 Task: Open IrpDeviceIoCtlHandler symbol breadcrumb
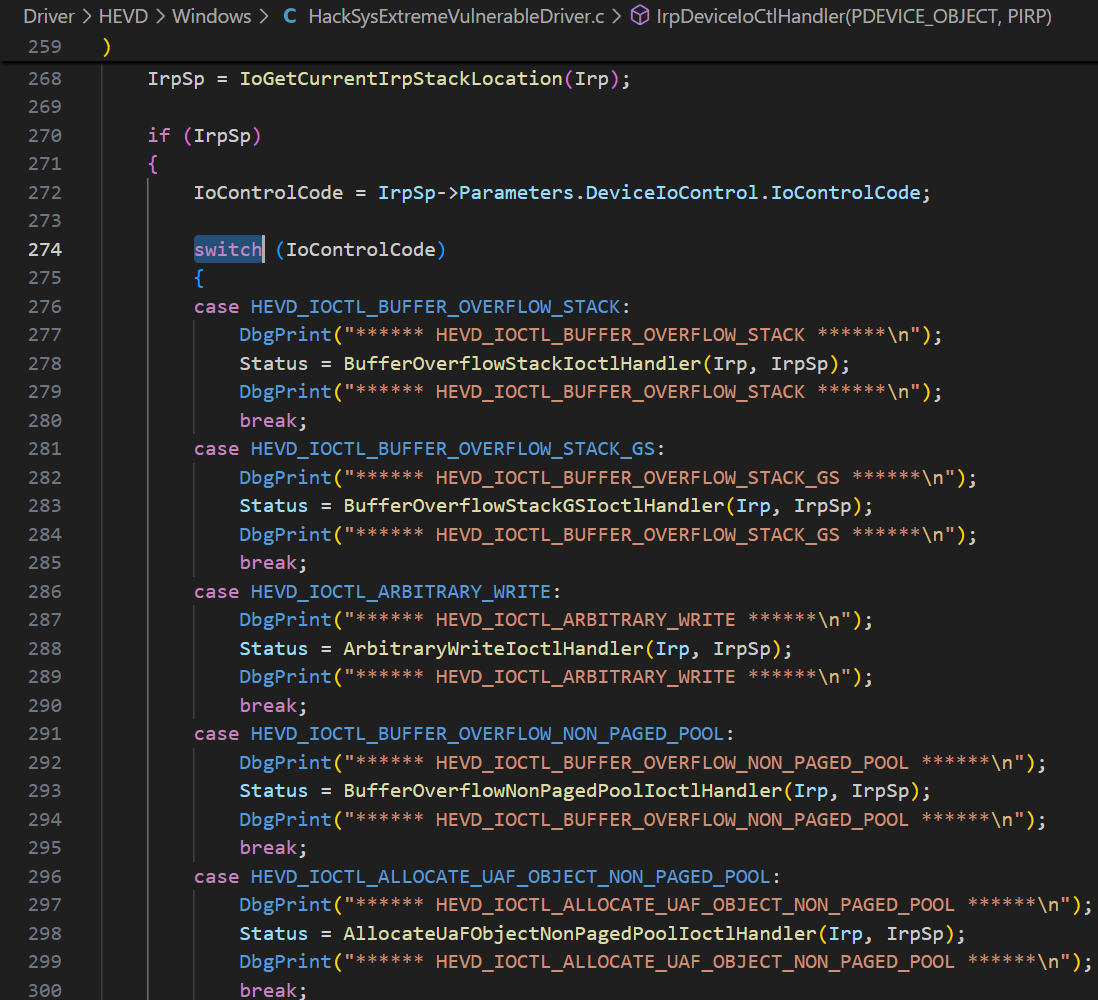[854, 16]
